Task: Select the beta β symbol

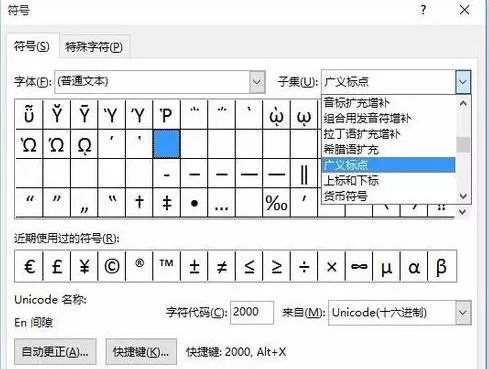Action: tap(442, 266)
